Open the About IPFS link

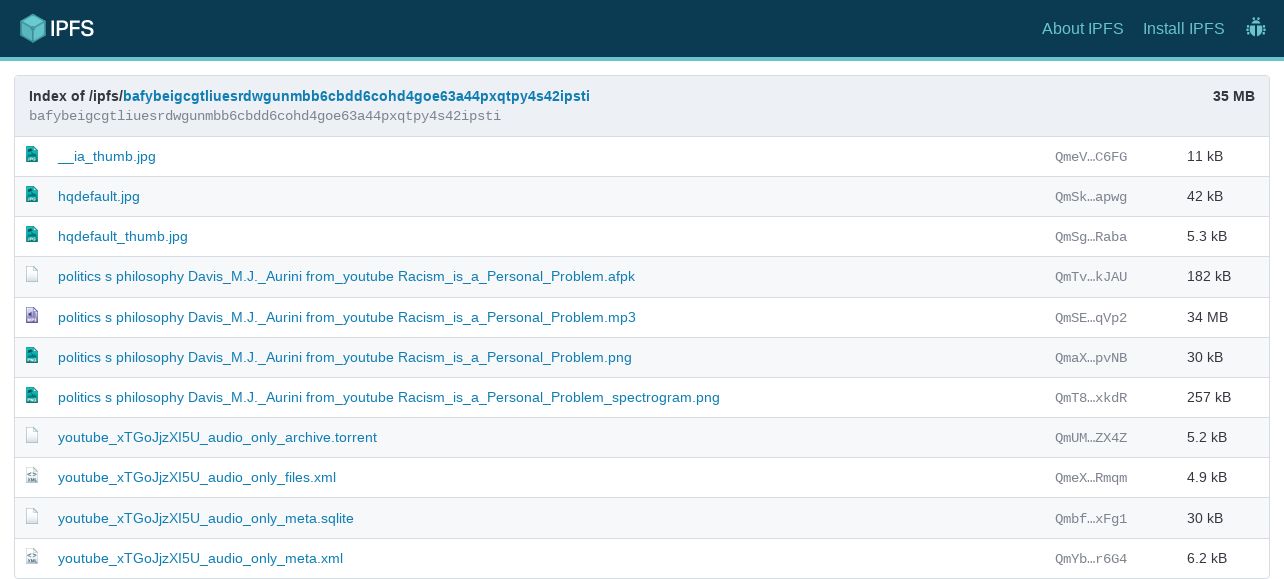click(x=1082, y=28)
